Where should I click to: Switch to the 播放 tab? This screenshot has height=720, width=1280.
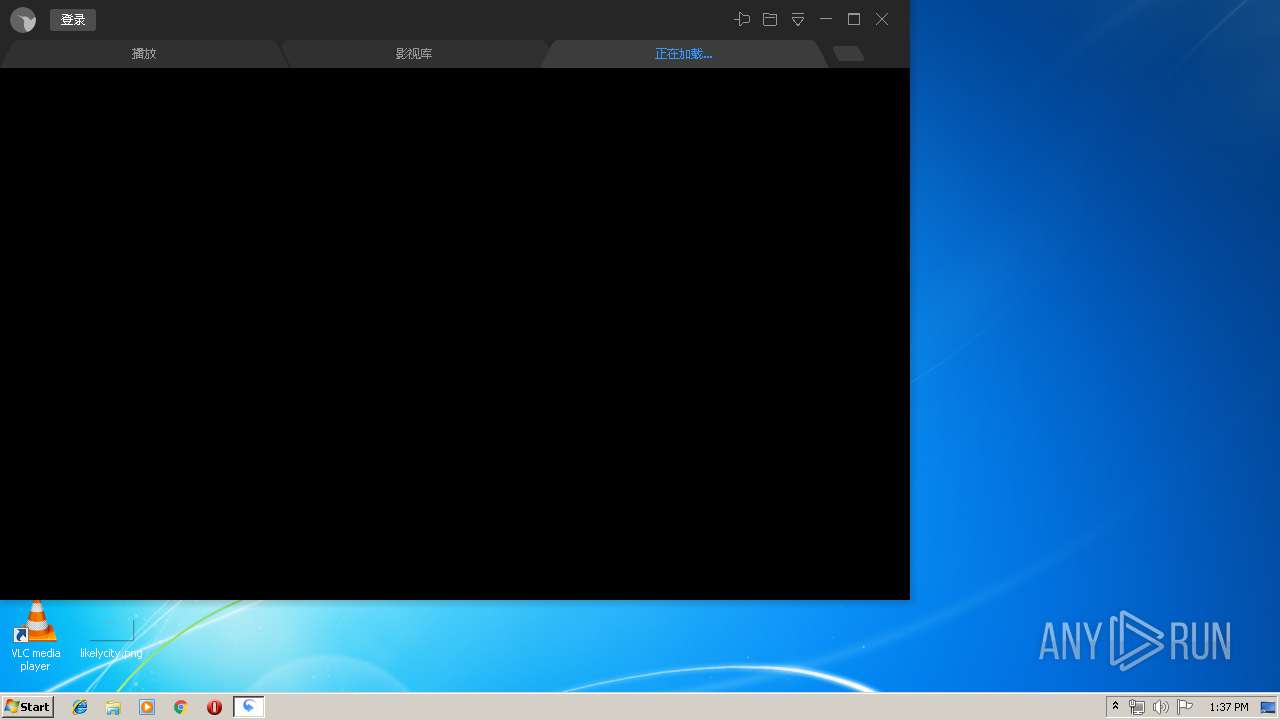[x=144, y=54]
